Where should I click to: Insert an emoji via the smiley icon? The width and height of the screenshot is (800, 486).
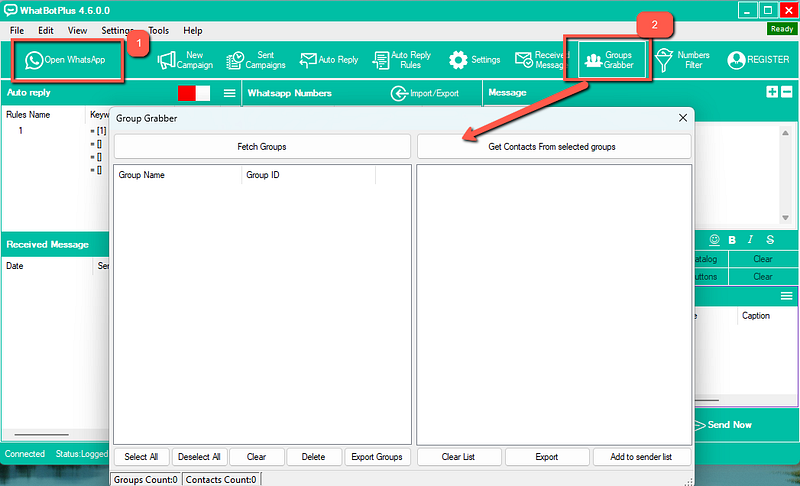tap(714, 240)
